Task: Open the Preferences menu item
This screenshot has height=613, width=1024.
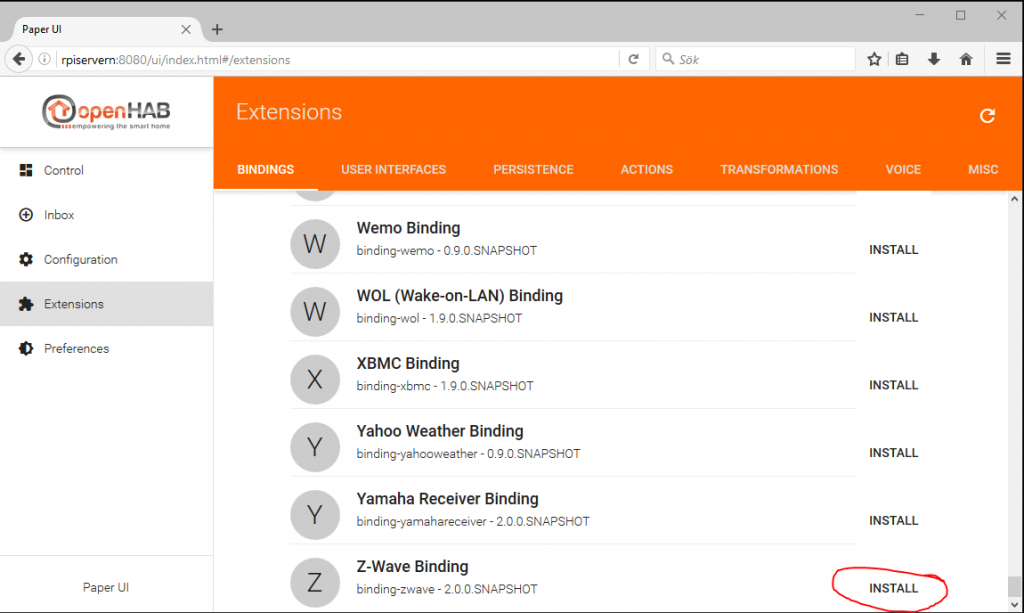Action: point(106,349)
